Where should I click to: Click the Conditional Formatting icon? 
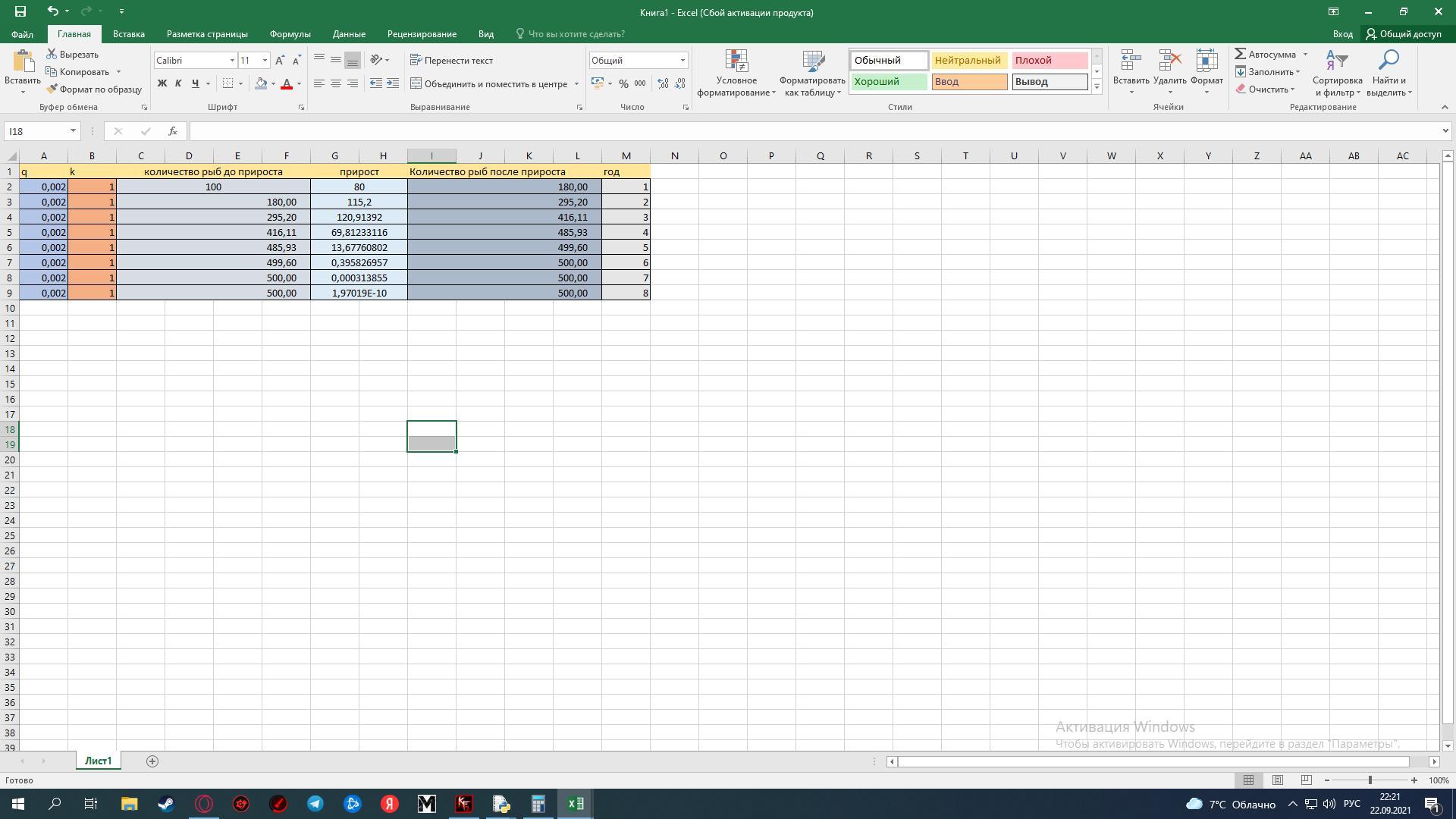(736, 61)
